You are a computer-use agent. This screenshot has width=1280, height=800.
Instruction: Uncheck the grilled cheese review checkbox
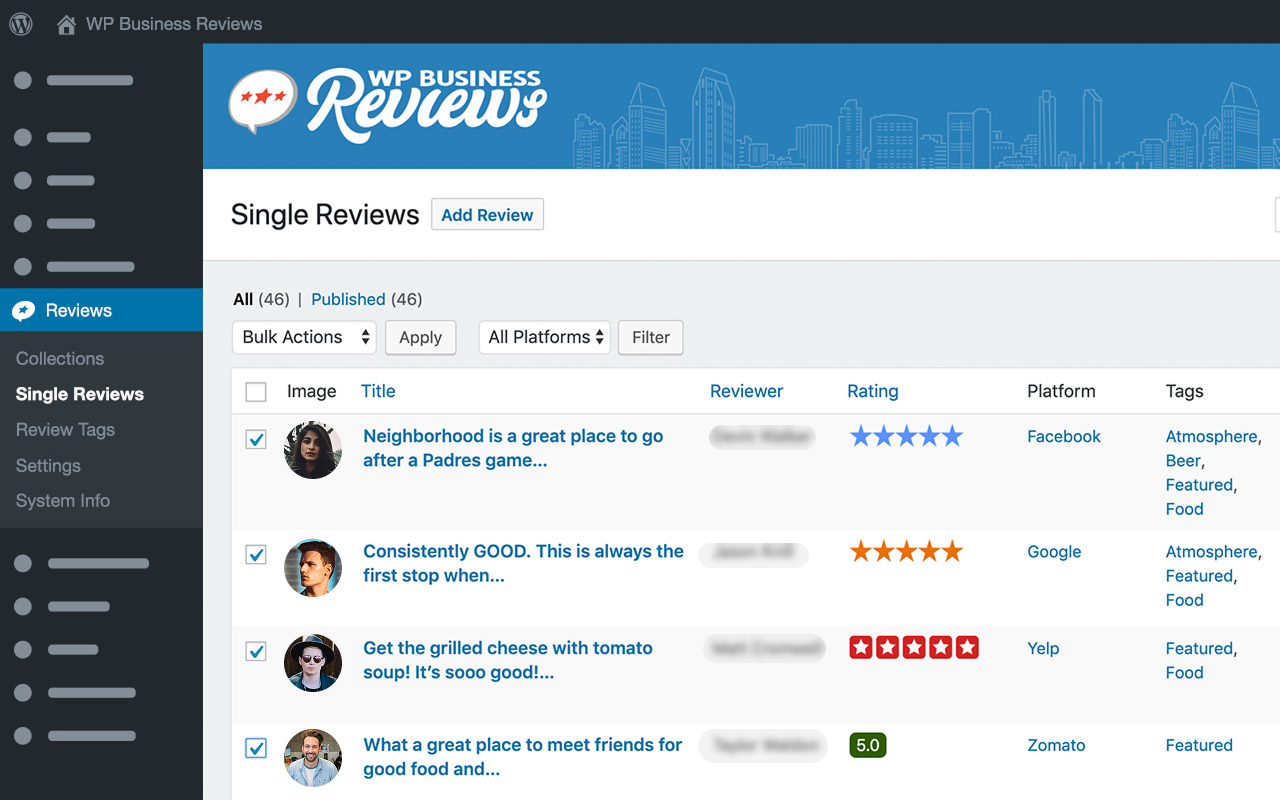[x=256, y=651]
